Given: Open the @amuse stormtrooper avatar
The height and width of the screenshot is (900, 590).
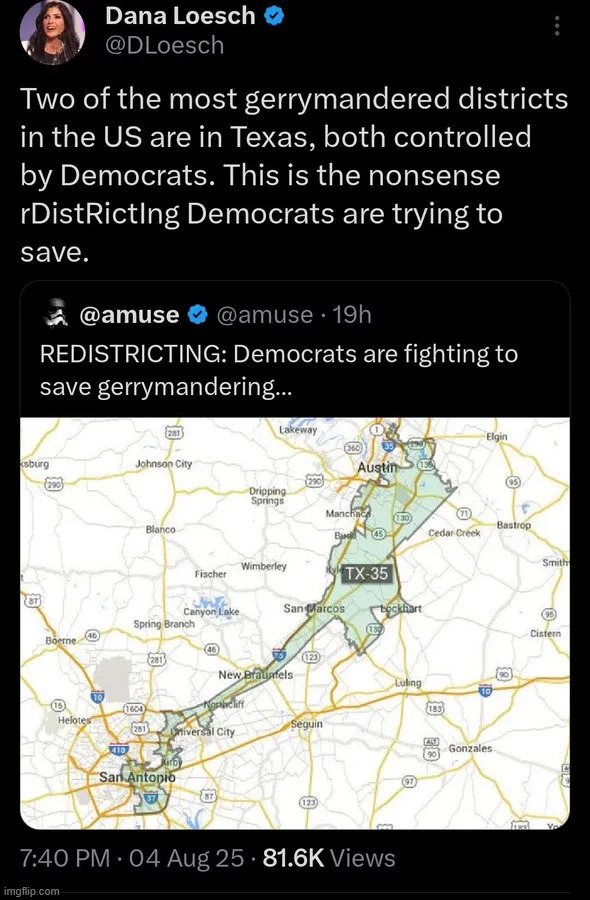Looking at the screenshot, I should pyautogui.click(x=56, y=315).
